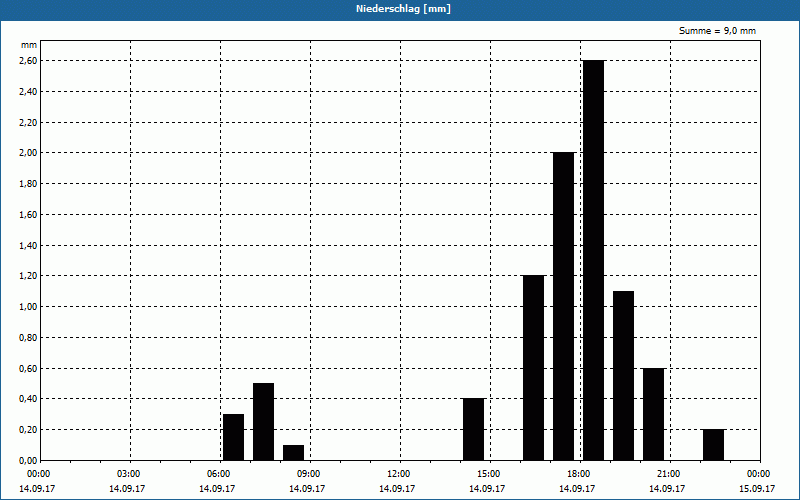Click the 2,00 y-axis label
Screen dimensions: 800x500
tap(28, 153)
